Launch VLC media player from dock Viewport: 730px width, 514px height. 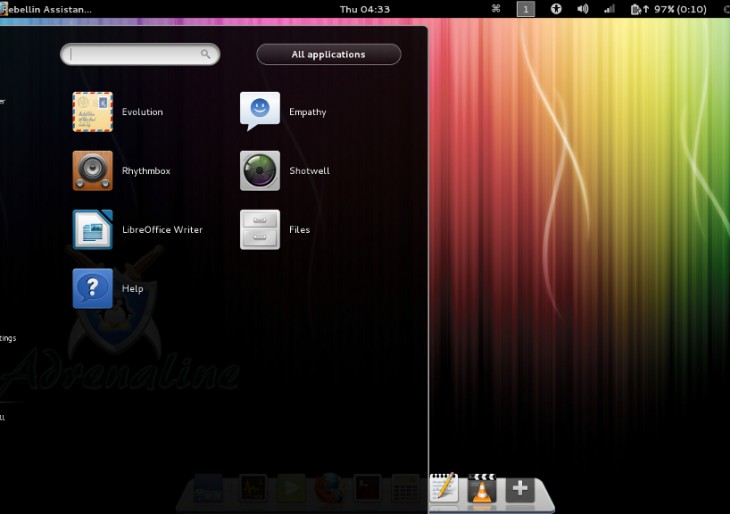coord(482,489)
